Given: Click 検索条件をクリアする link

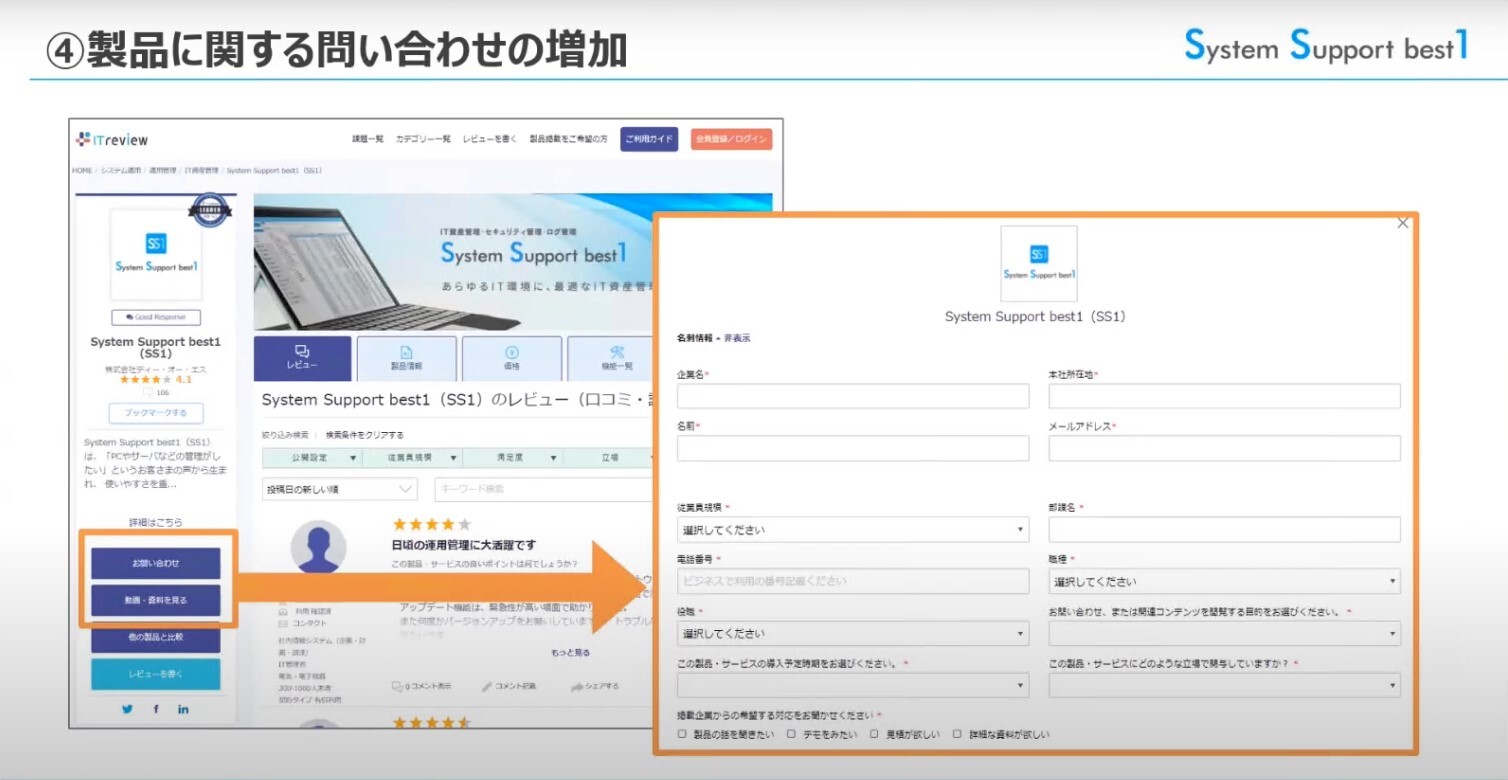Looking at the screenshot, I should (365, 435).
